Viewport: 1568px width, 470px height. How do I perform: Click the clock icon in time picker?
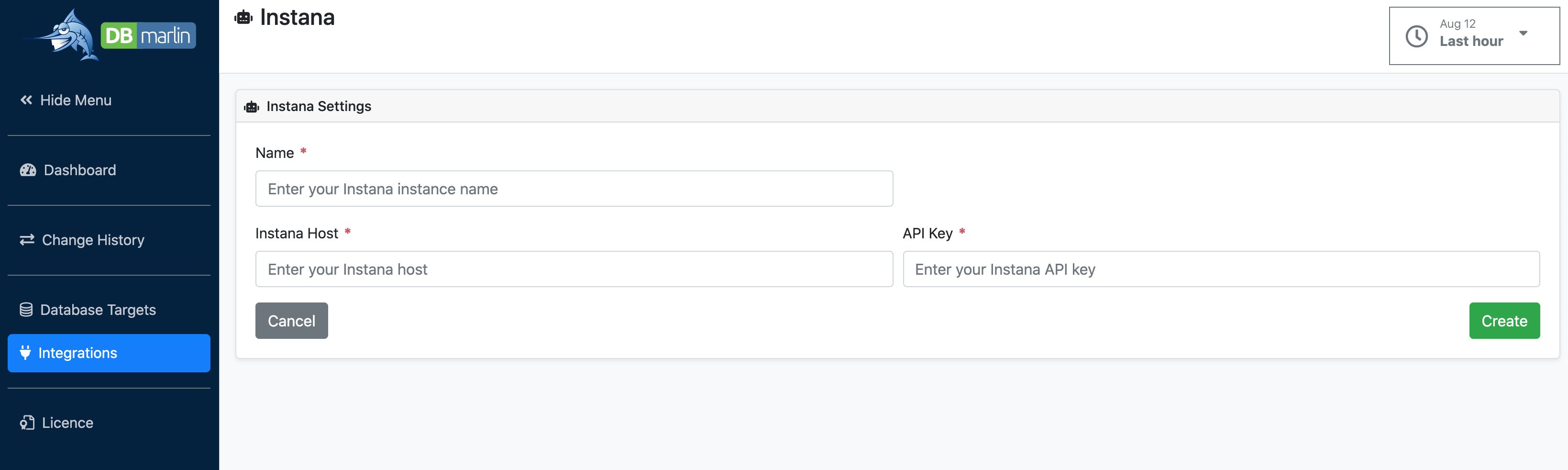pyautogui.click(x=1416, y=36)
